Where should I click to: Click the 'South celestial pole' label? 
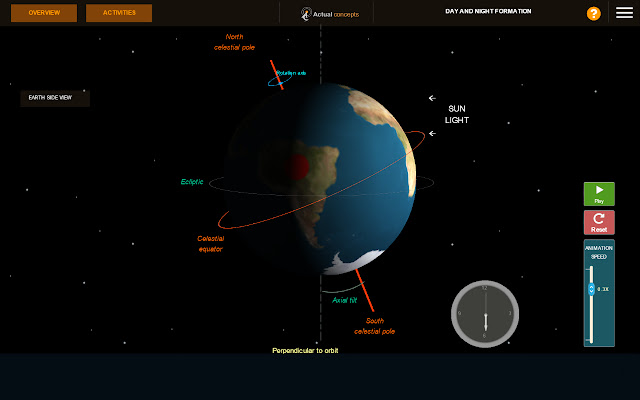(x=375, y=326)
